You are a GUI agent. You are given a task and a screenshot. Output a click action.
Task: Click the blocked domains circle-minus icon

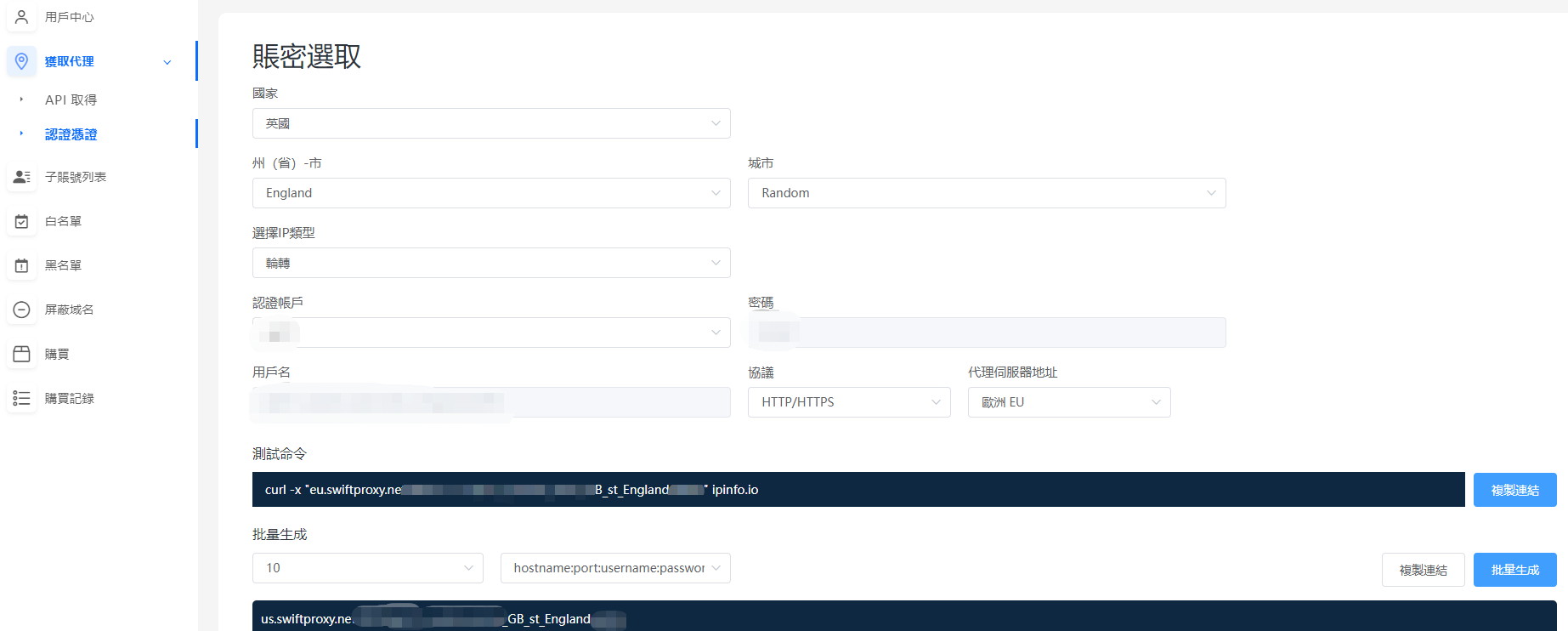[x=22, y=310]
